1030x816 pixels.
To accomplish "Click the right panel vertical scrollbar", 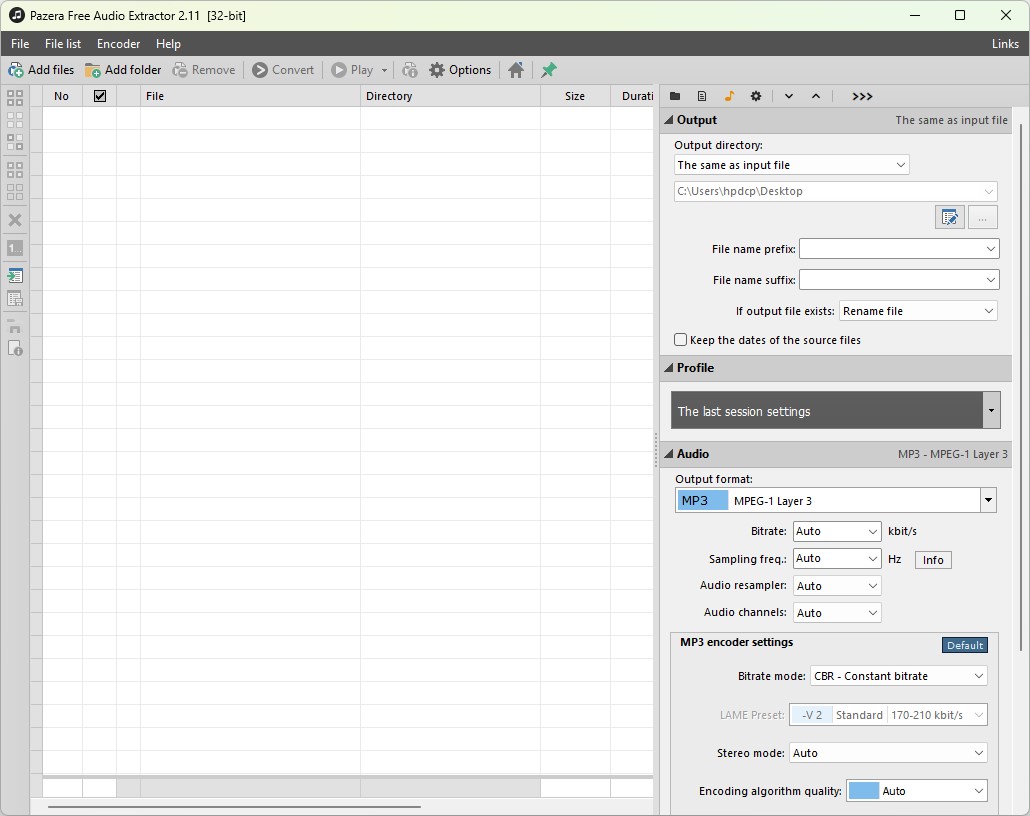I will tap(1021, 388).
